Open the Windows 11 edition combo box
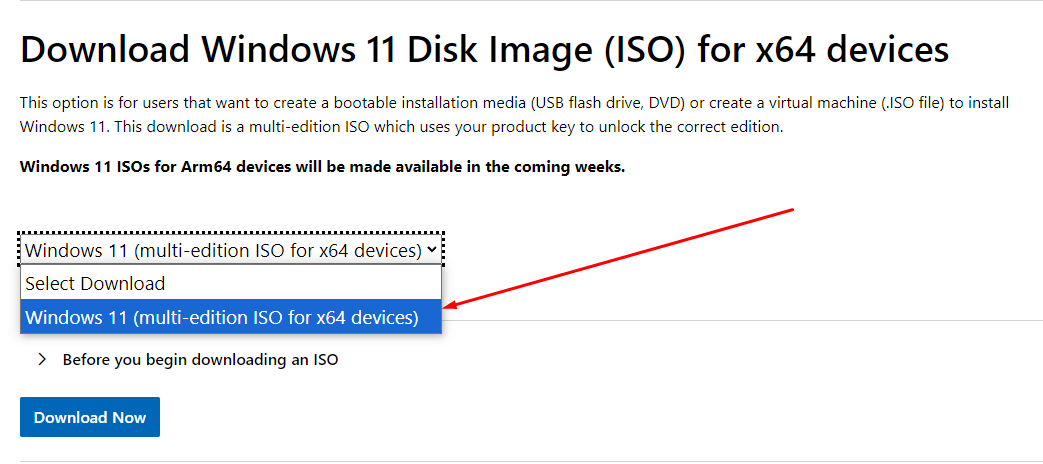This screenshot has width=1043, height=464. pos(231,250)
